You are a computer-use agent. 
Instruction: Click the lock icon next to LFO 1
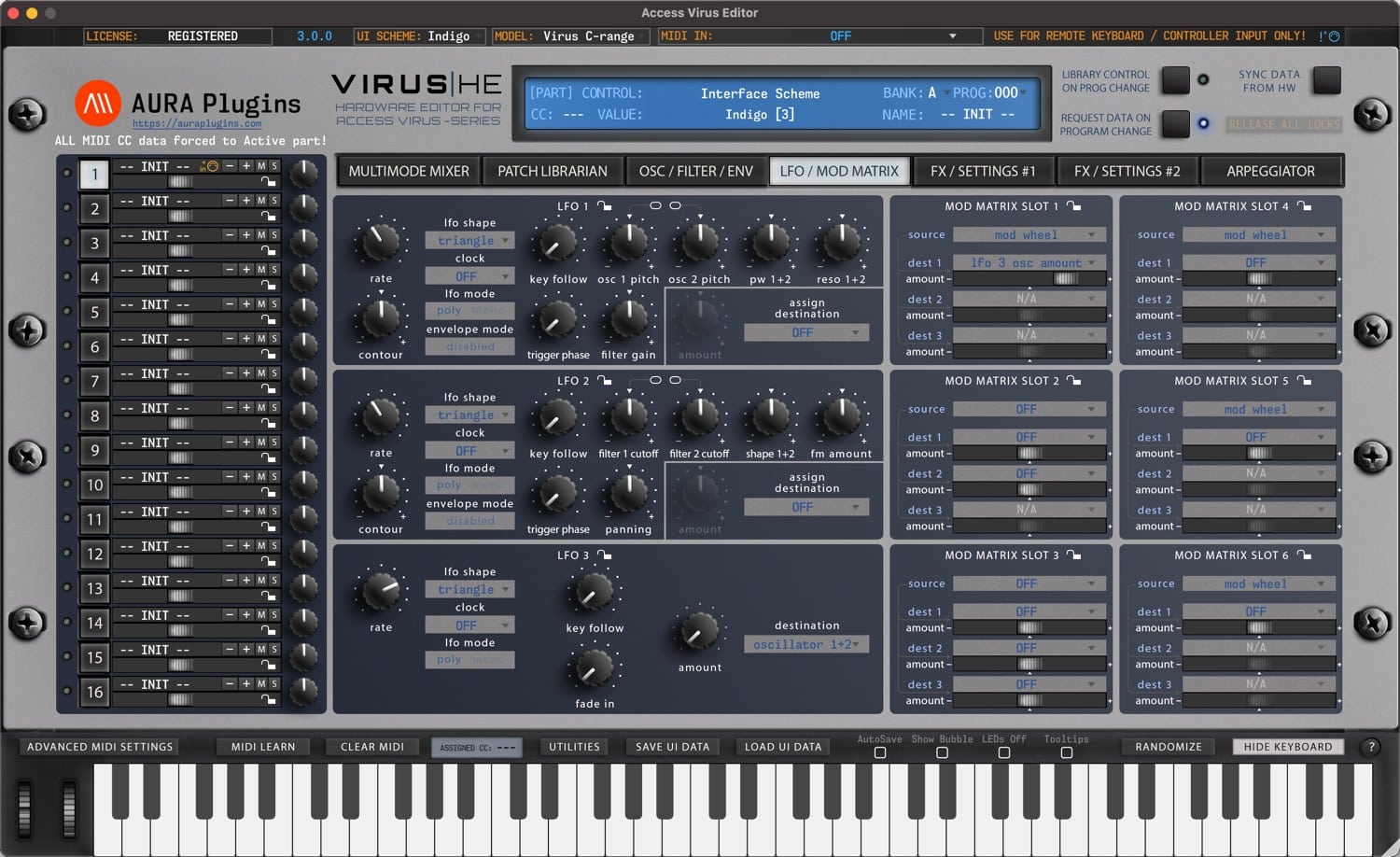(x=605, y=206)
